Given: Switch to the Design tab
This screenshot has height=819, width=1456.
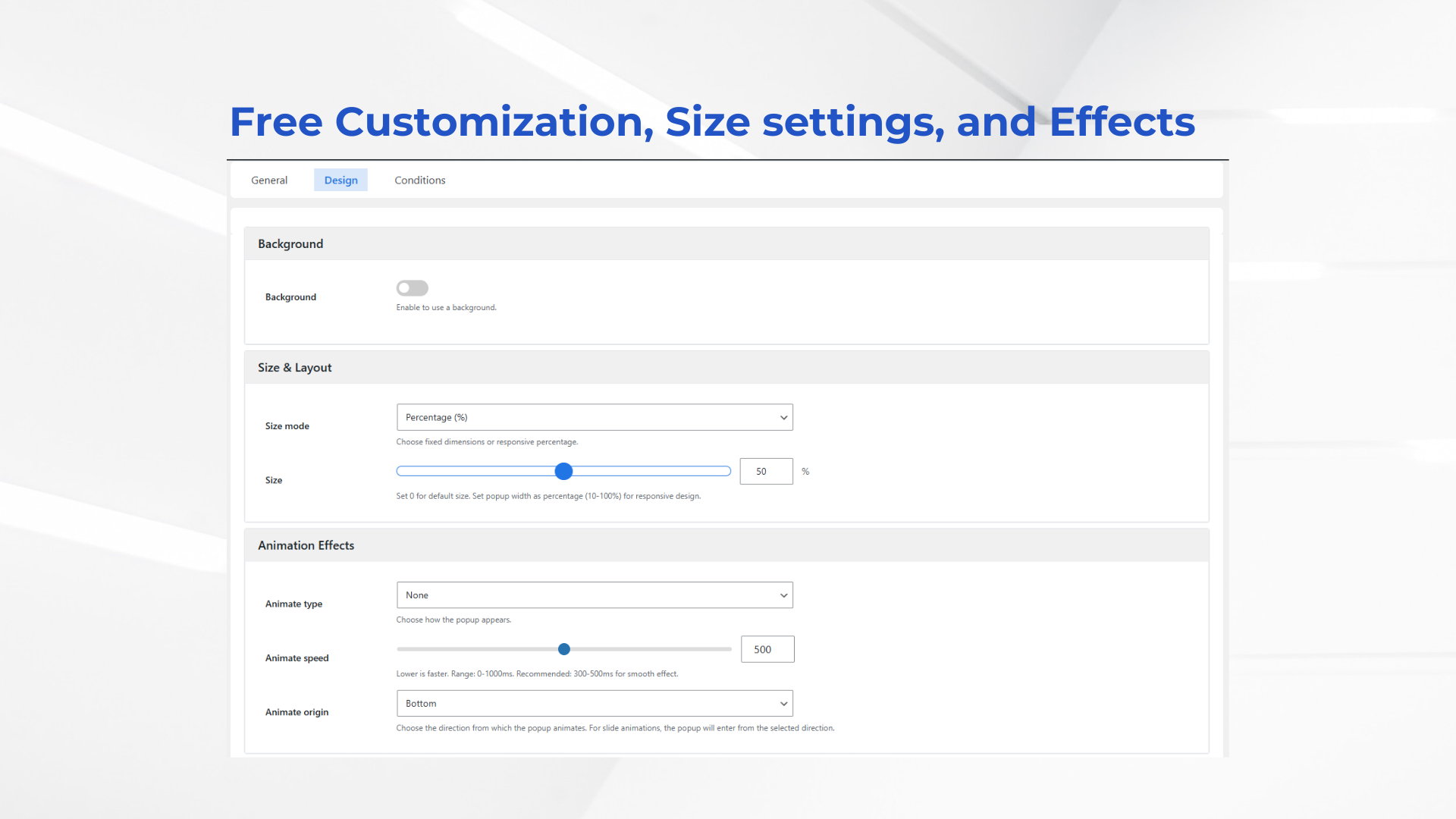Looking at the screenshot, I should (340, 180).
